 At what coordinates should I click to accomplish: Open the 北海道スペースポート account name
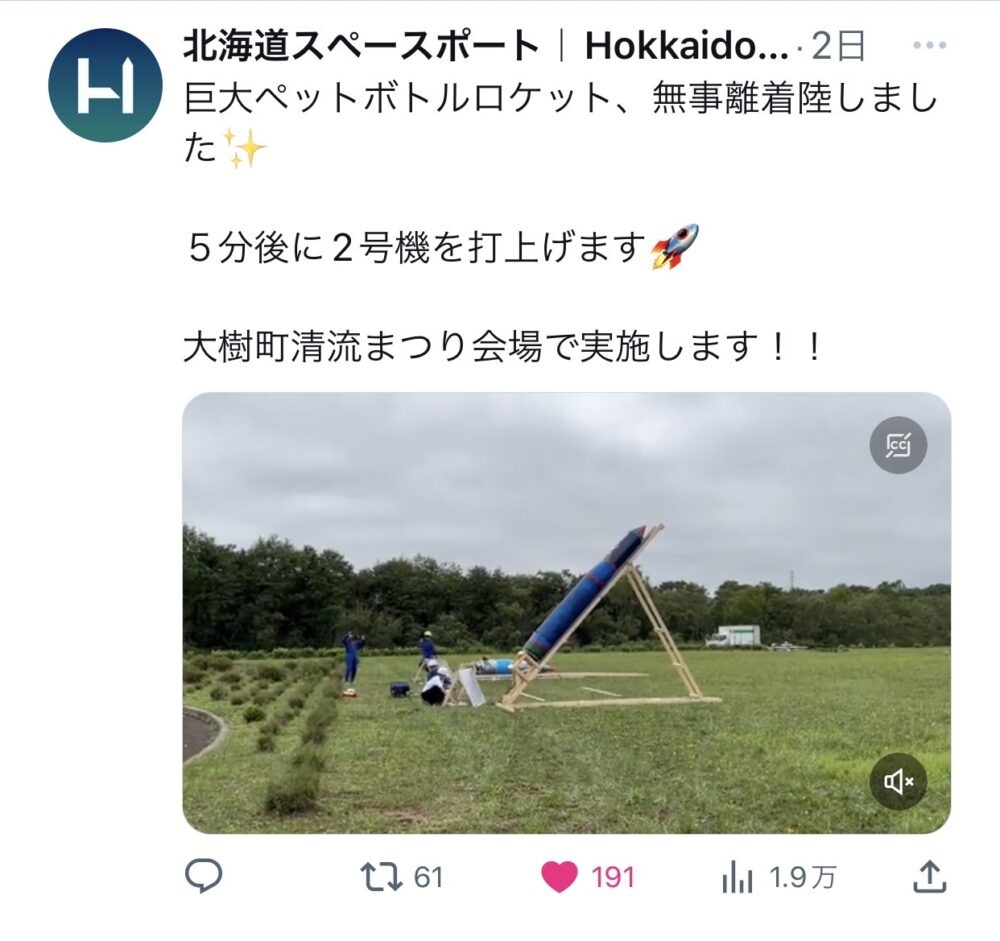tap(362, 46)
